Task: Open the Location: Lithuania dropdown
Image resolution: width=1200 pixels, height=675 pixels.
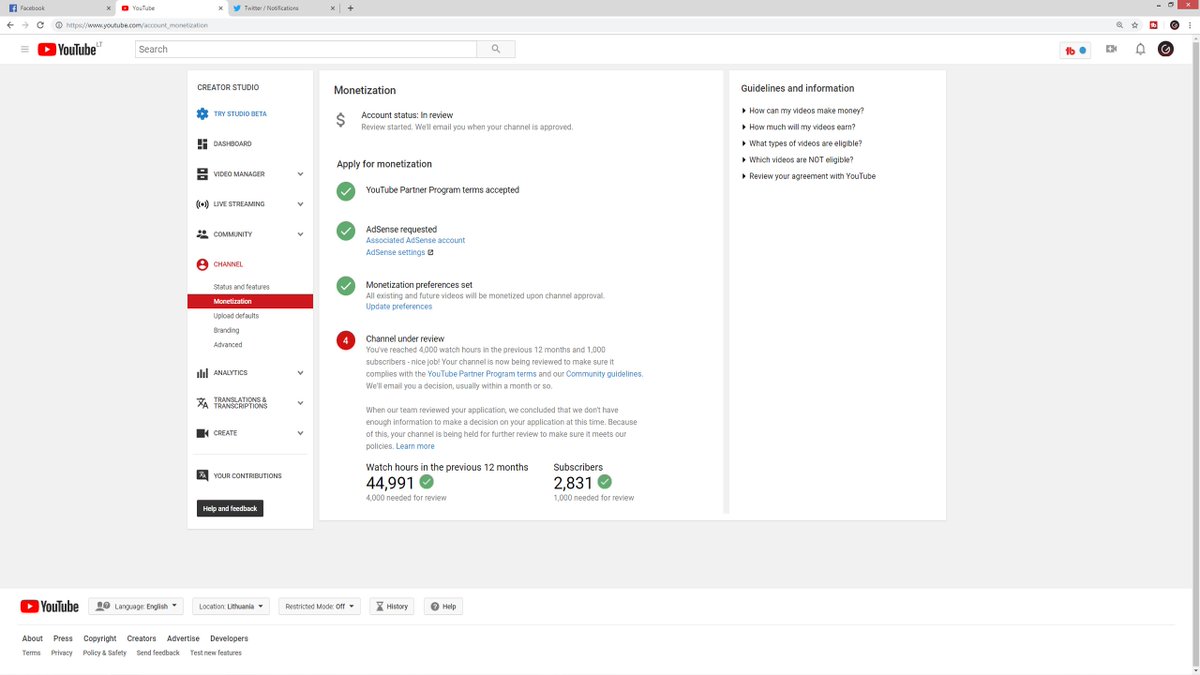Action: pyautogui.click(x=231, y=606)
